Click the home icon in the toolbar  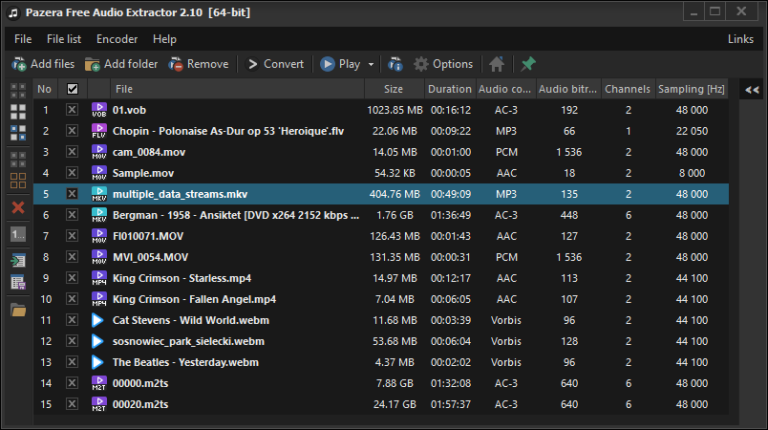496,64
